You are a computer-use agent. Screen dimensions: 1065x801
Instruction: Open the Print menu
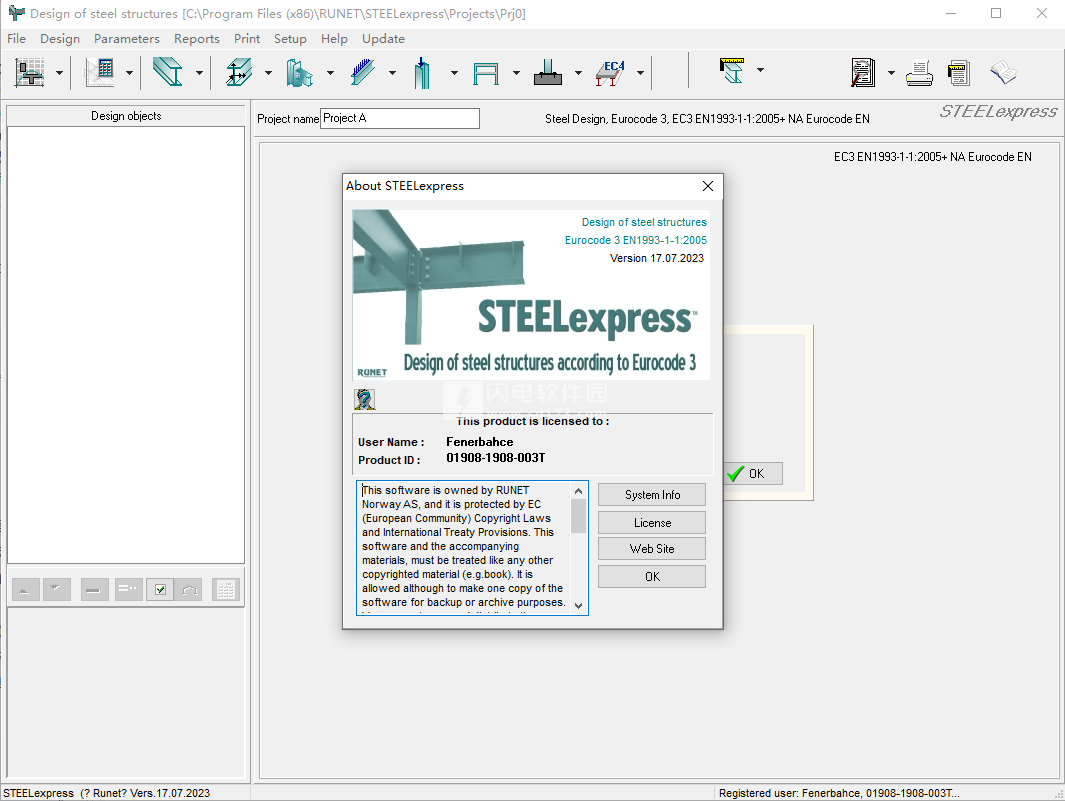247,39
